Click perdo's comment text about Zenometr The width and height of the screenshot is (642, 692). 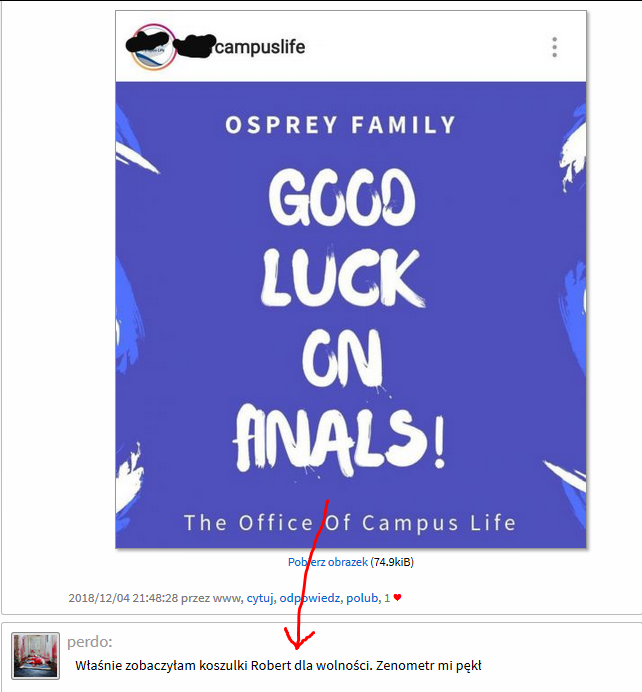278,666
